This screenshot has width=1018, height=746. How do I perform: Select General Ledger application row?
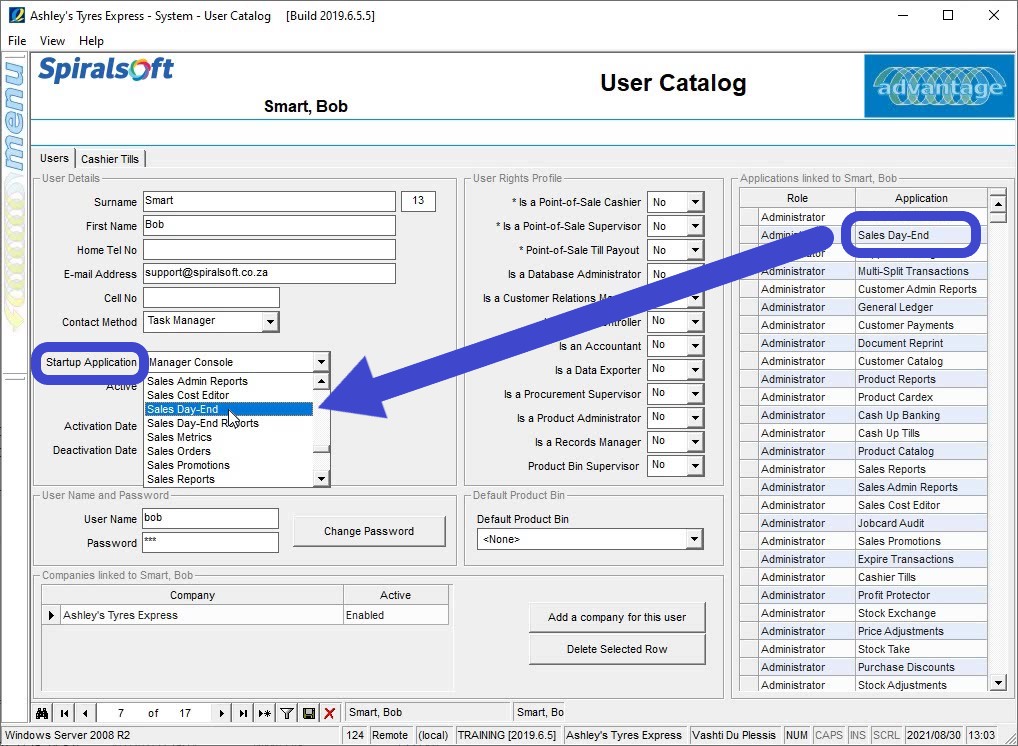tap(863, 307)
